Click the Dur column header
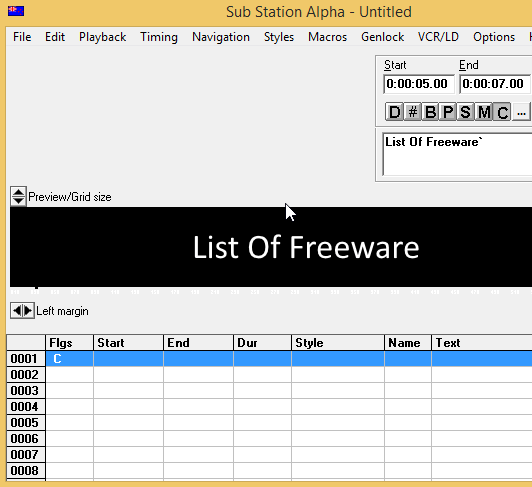The width and height of the screenshot is (532, 487). click(x=262, y=343)
